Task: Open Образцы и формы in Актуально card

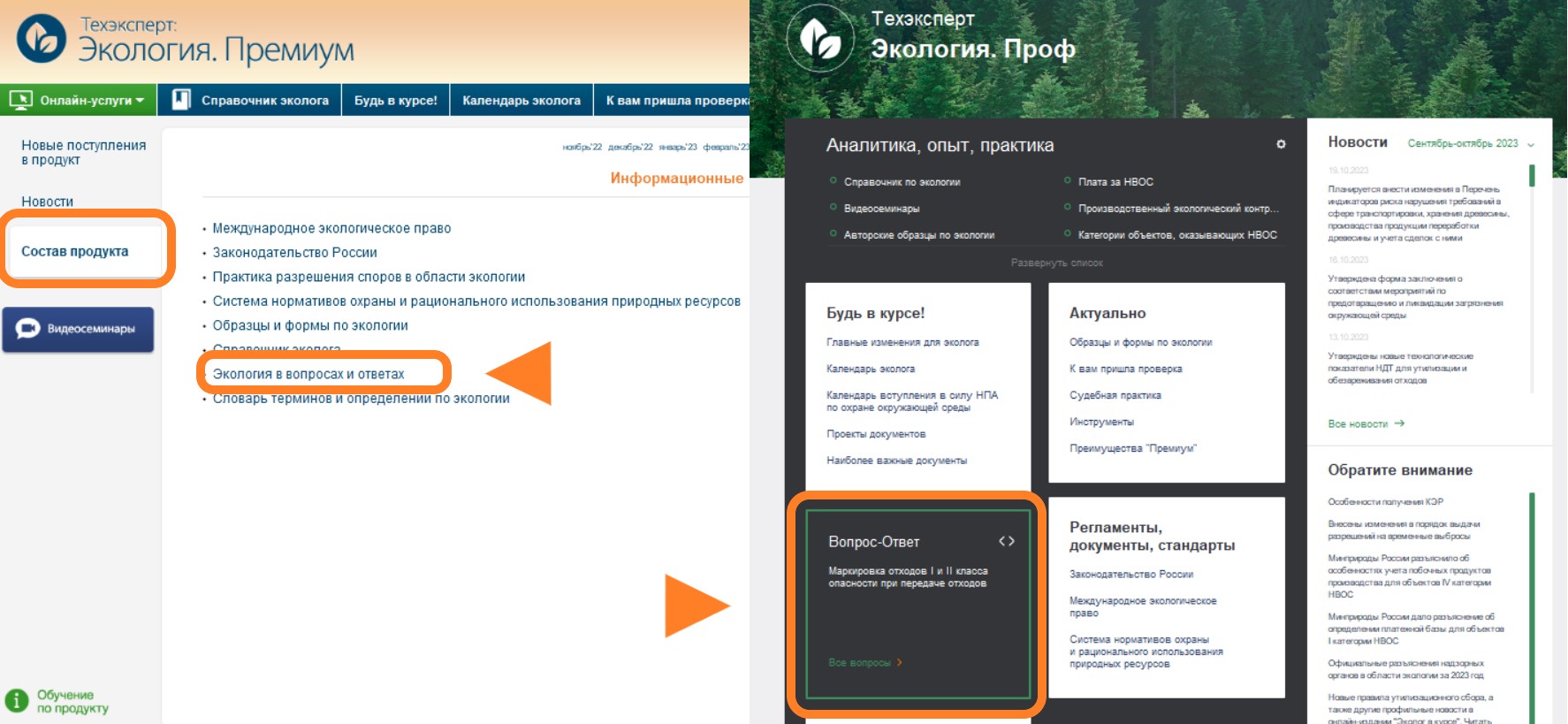Action: pos(1140,342)
